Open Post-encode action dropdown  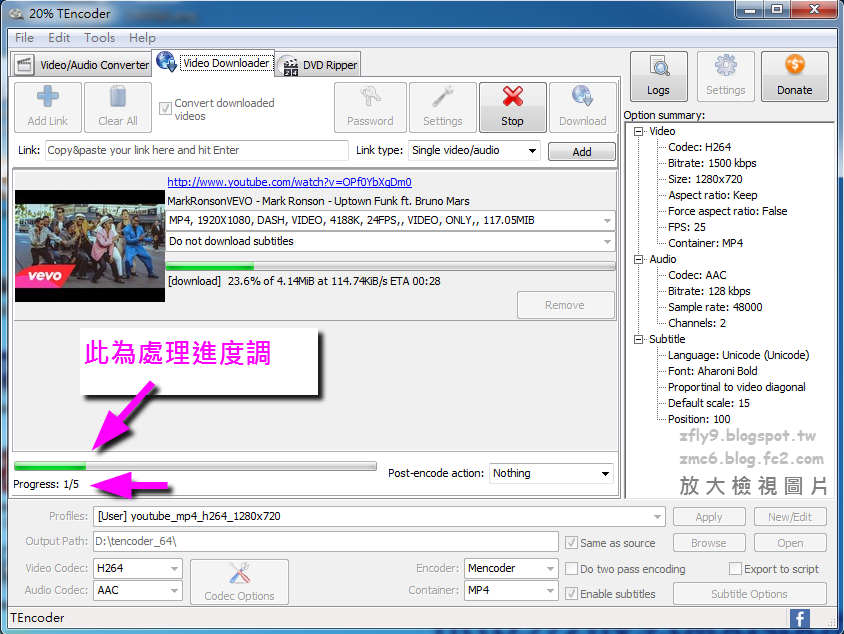[x=551, y=473]
